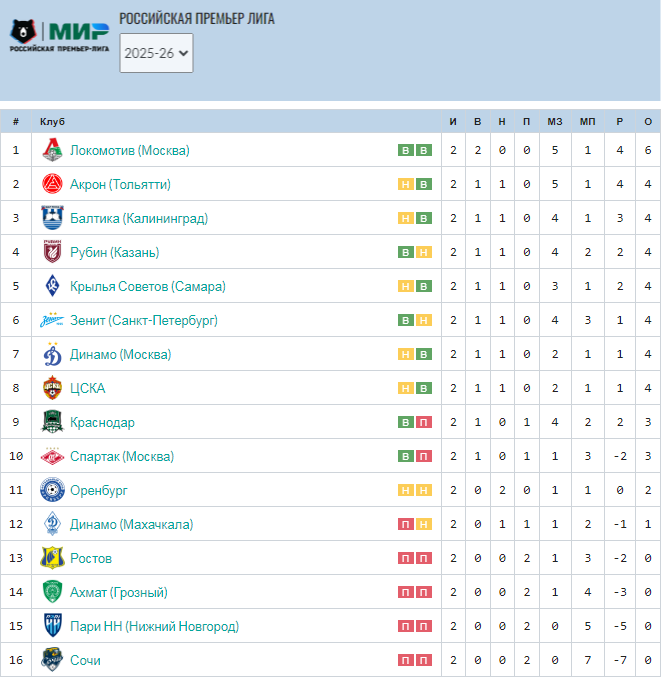Viewport: 661px width, 677px height.
Task: Click the CSKA club crest
Action: (x=52, y=388)
